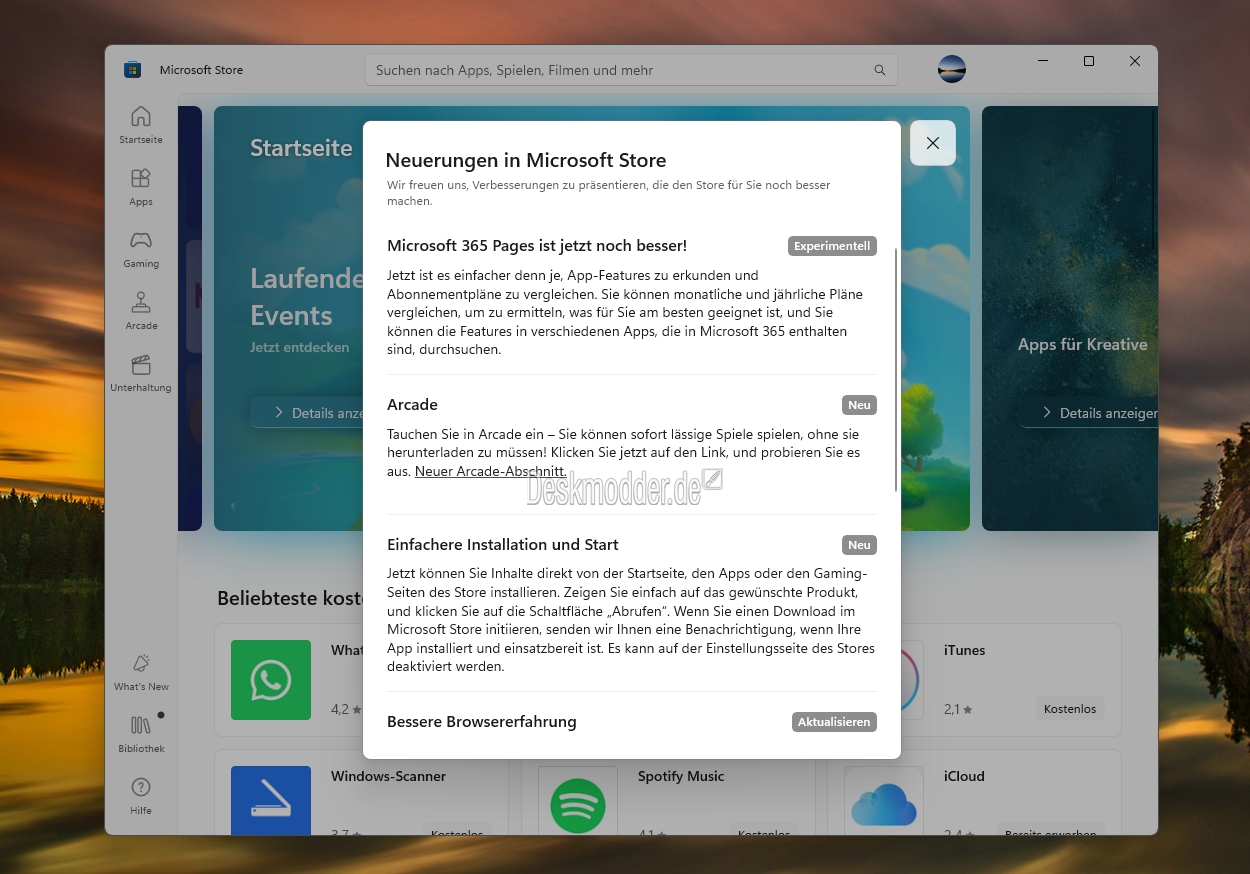Click the Aktualisieren badge
Screen dimensions: 1250x874
(834, 722)
